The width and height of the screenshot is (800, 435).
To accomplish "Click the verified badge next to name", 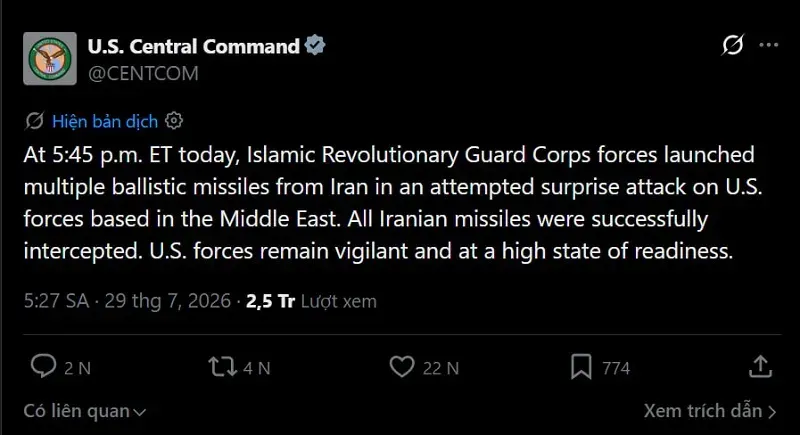I will [x=315, y=45].
